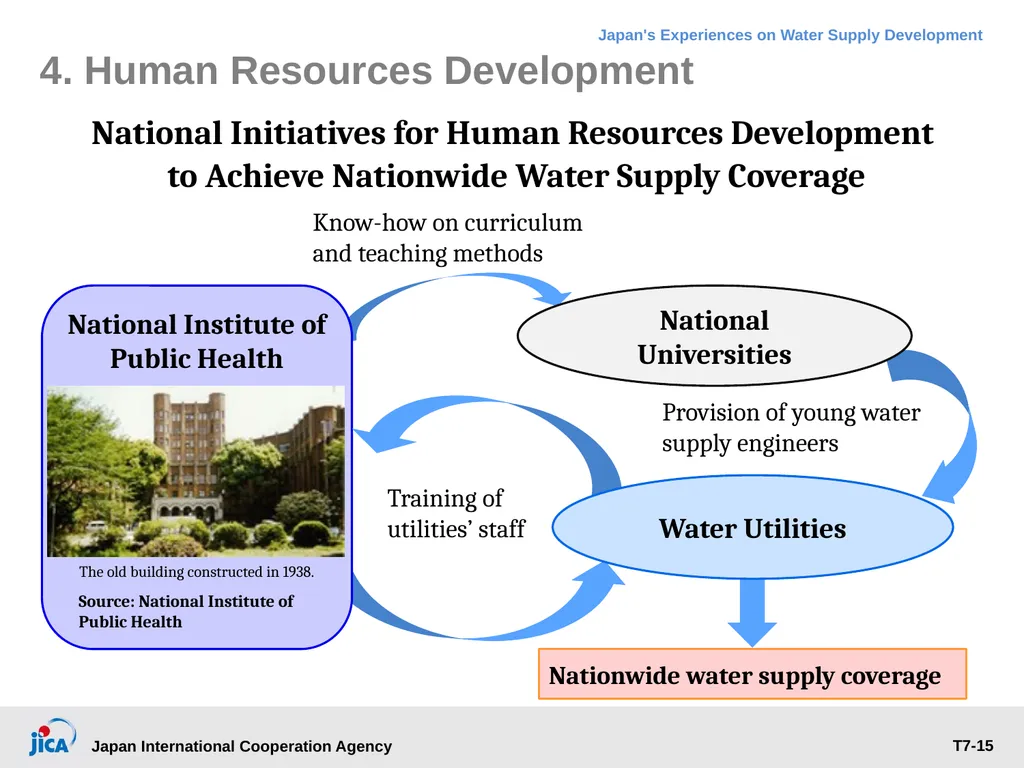Click the "Japan's Experiences on Water Supply Development" header

(x=790, y=35)
